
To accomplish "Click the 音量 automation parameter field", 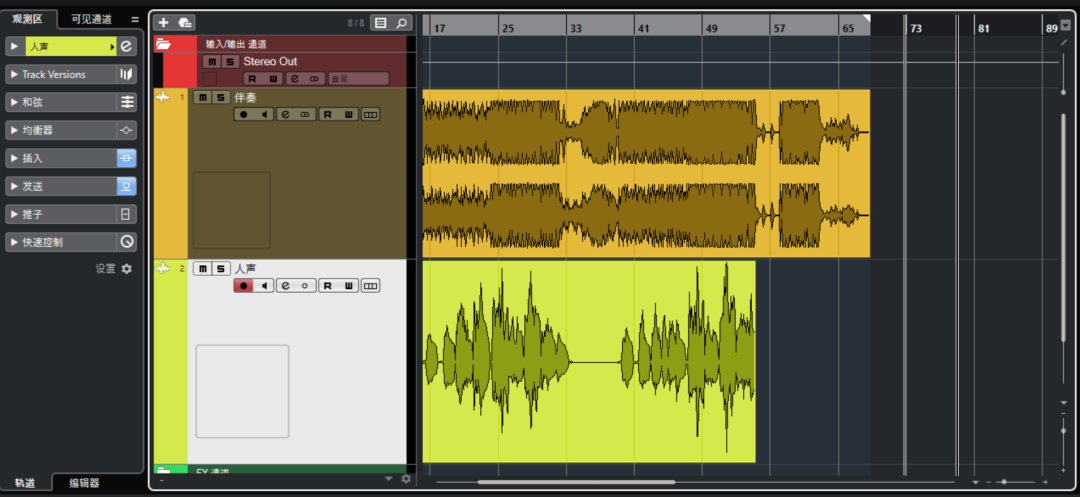I will click(358, 78).
